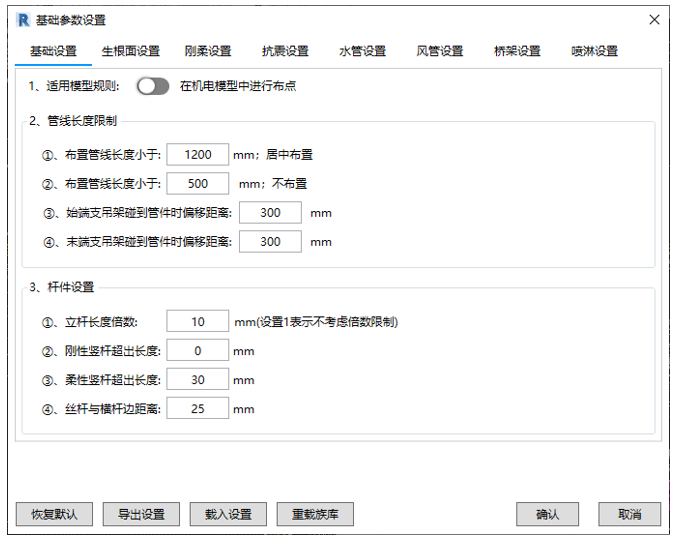Toggle the 适用模型规则 switch
Viewport: 677px width, 543px height.
tap(153, 86)
